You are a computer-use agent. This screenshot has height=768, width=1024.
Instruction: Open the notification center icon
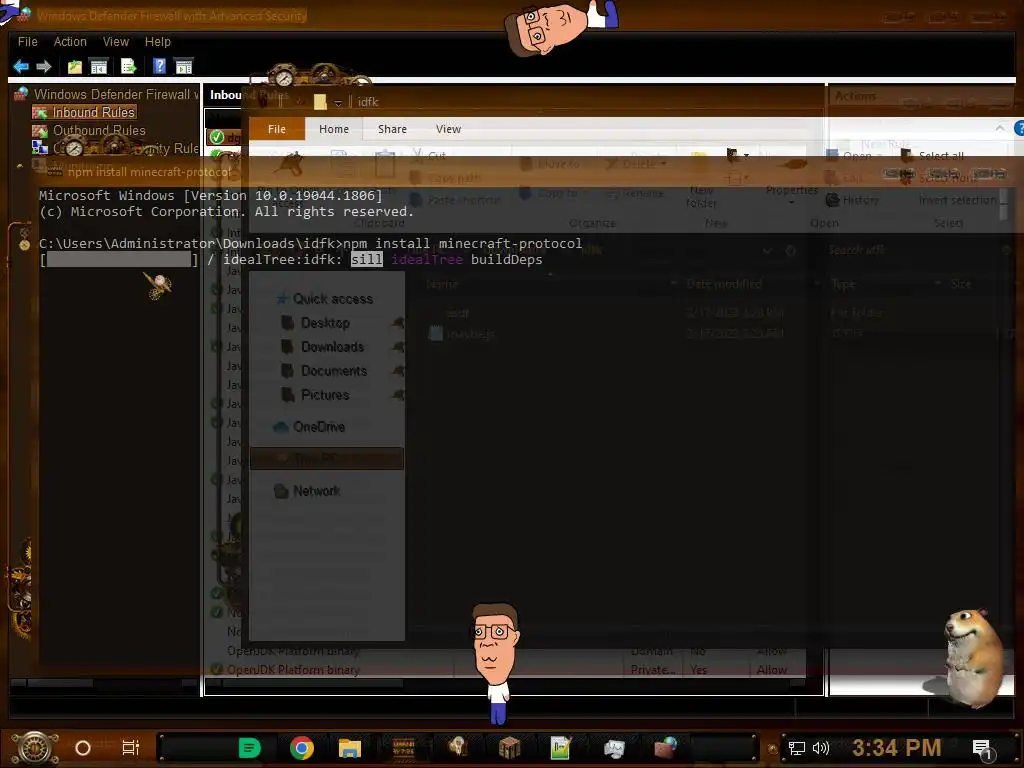(x=982, y=750)
